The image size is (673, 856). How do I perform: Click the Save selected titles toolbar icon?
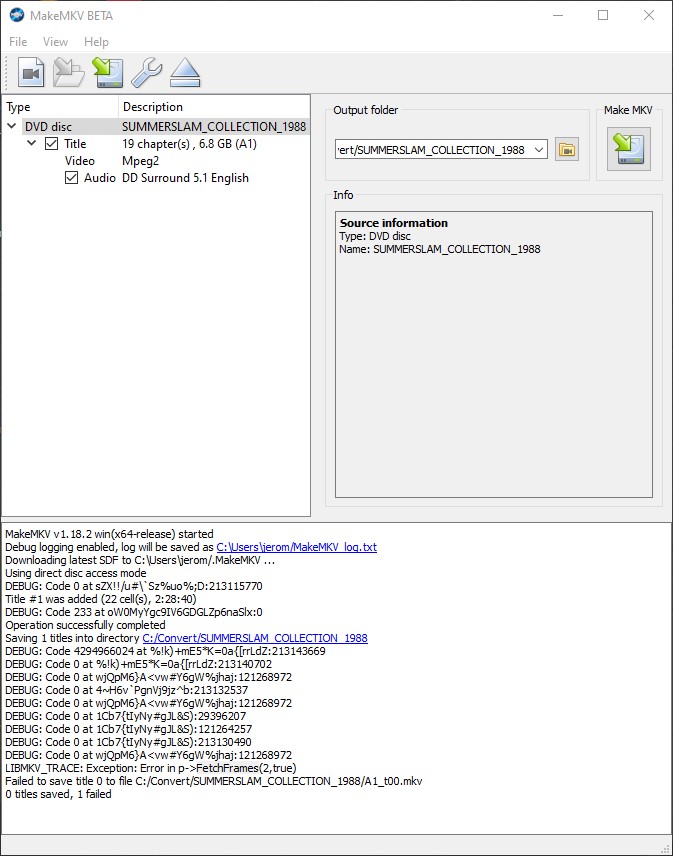tap(107, 72)
